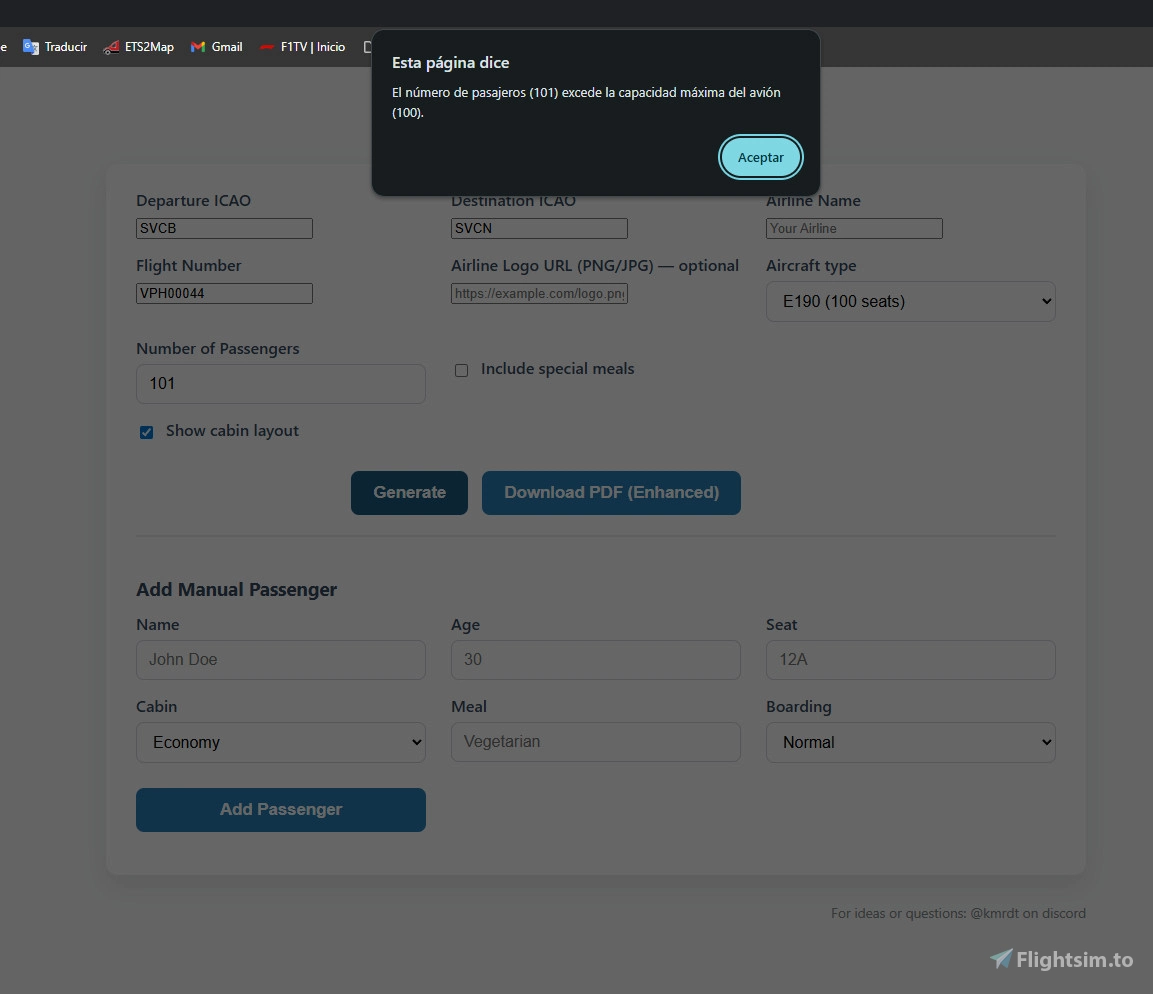Open the Aircraft type dropdown

click(909, 301)
